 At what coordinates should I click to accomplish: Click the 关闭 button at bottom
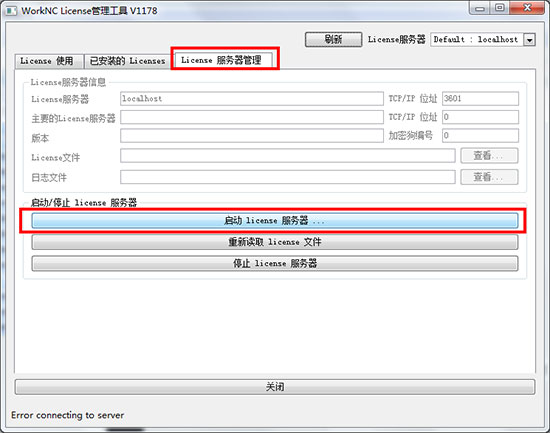tap(275, 387)
